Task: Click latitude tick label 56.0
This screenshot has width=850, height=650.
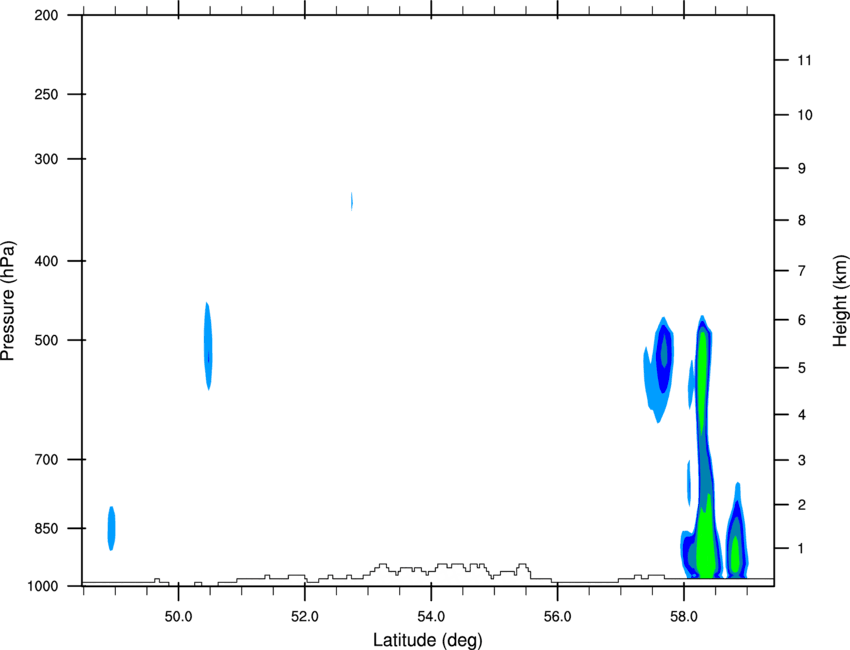Action: tap(558, 617)
